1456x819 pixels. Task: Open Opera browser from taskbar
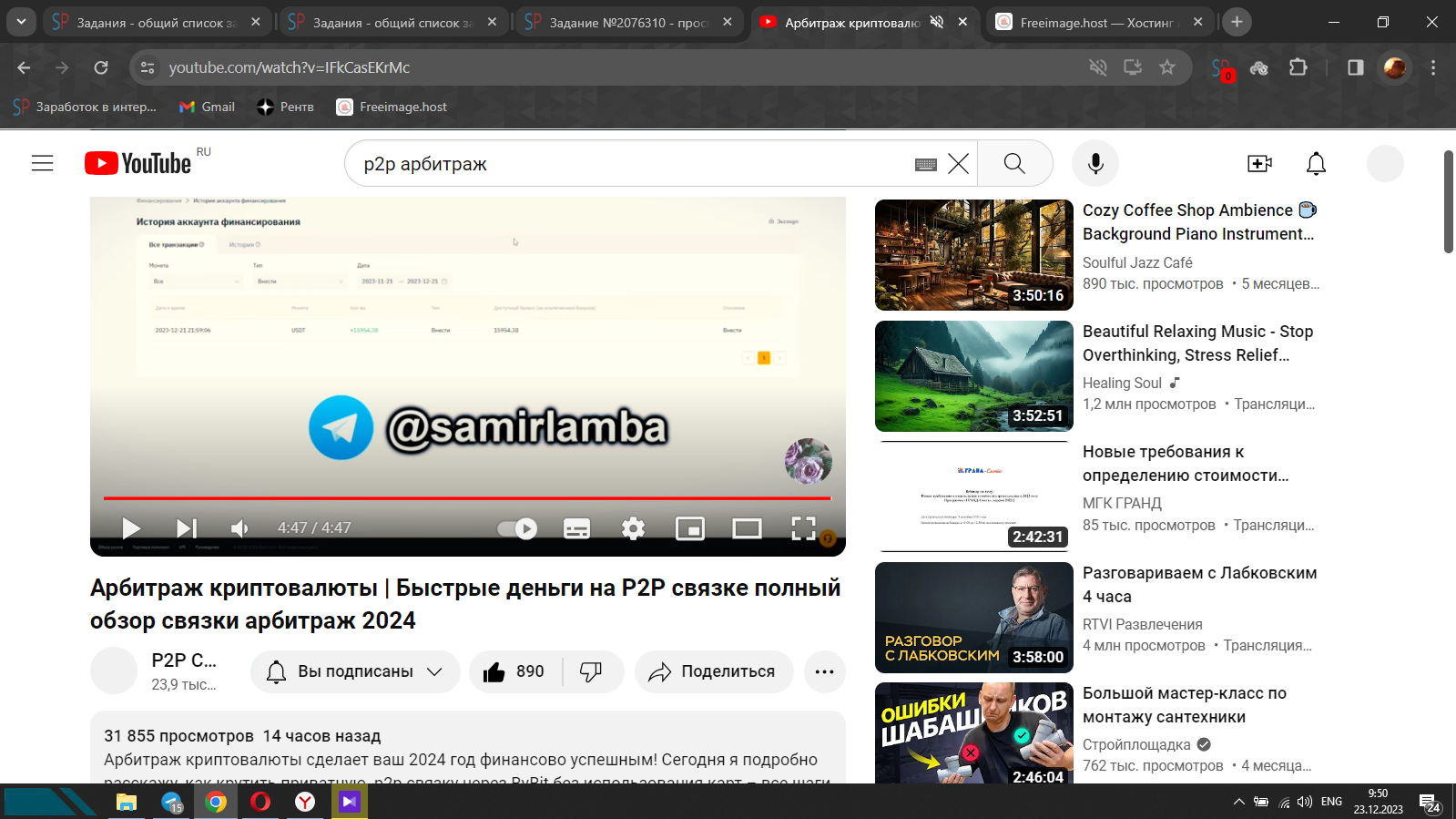260,802
